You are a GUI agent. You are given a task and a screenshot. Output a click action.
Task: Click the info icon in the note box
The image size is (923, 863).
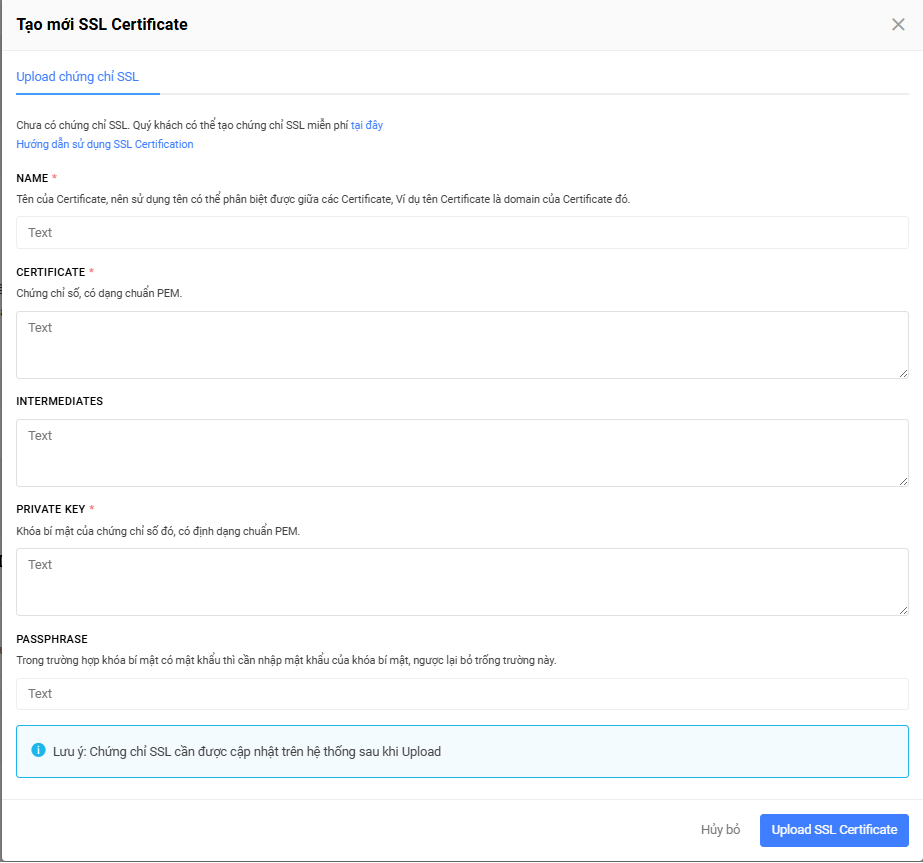pos(38,751)
